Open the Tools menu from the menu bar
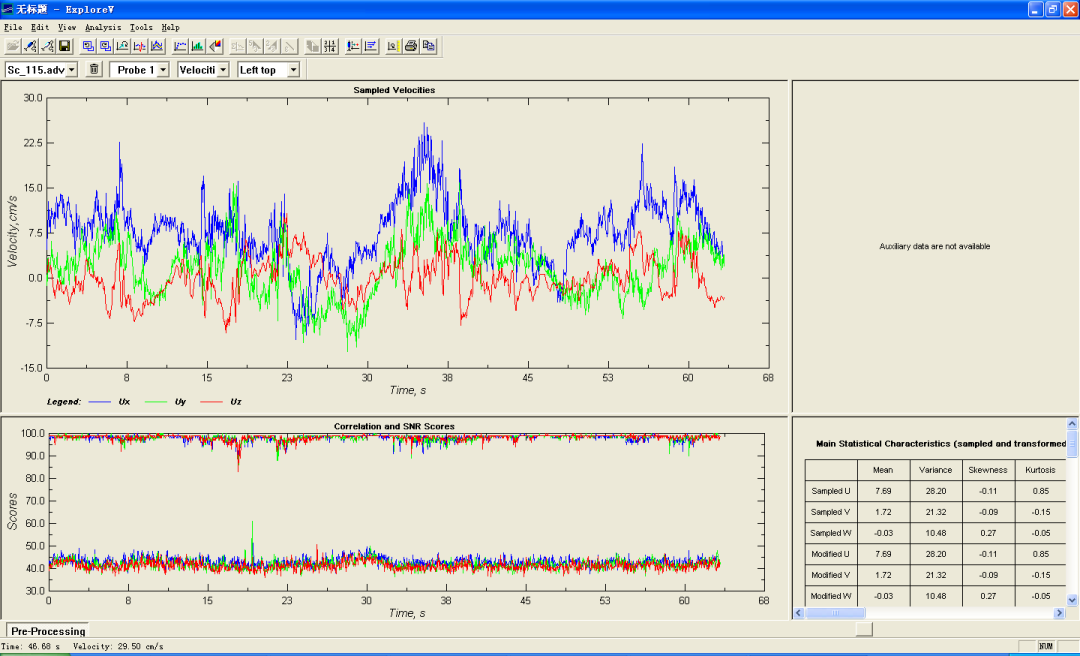This screenshot has height=656, width=1080. (x=140, y=27)
